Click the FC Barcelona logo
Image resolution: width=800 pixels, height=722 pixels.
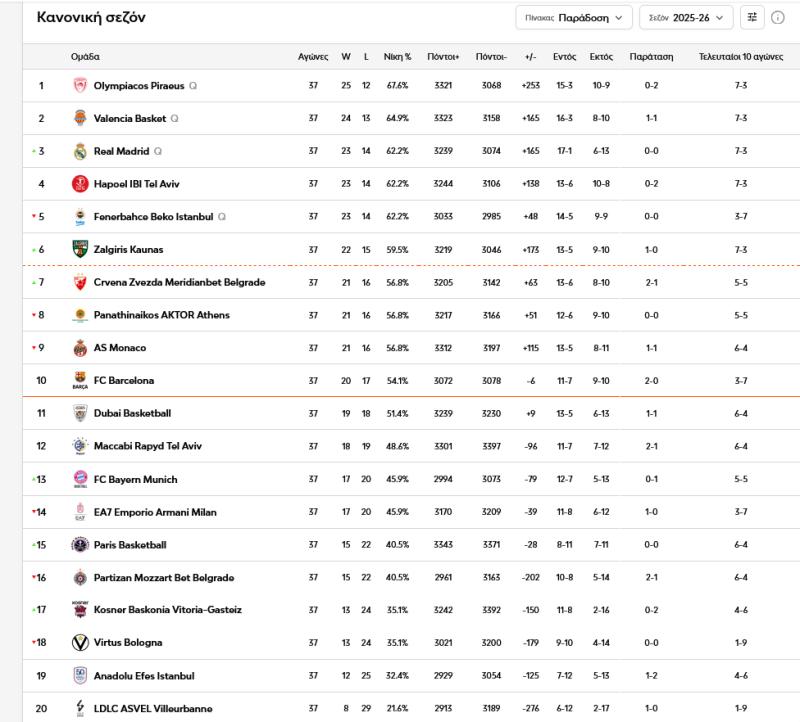click(80, 380)
